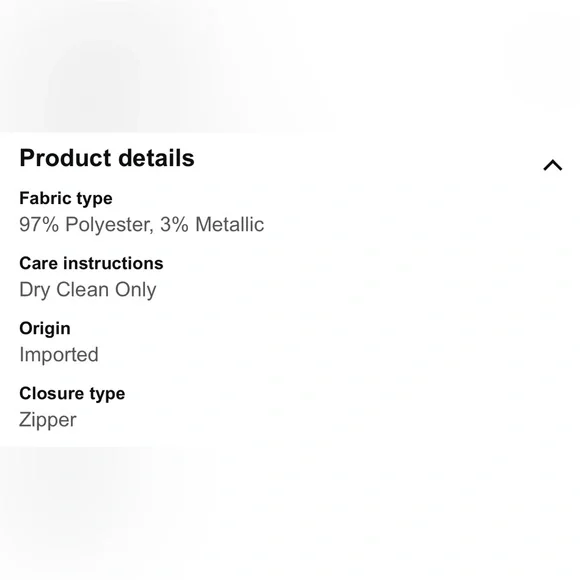
Task: Collapse the Product details chevron
Action: [x=553, y=165]
